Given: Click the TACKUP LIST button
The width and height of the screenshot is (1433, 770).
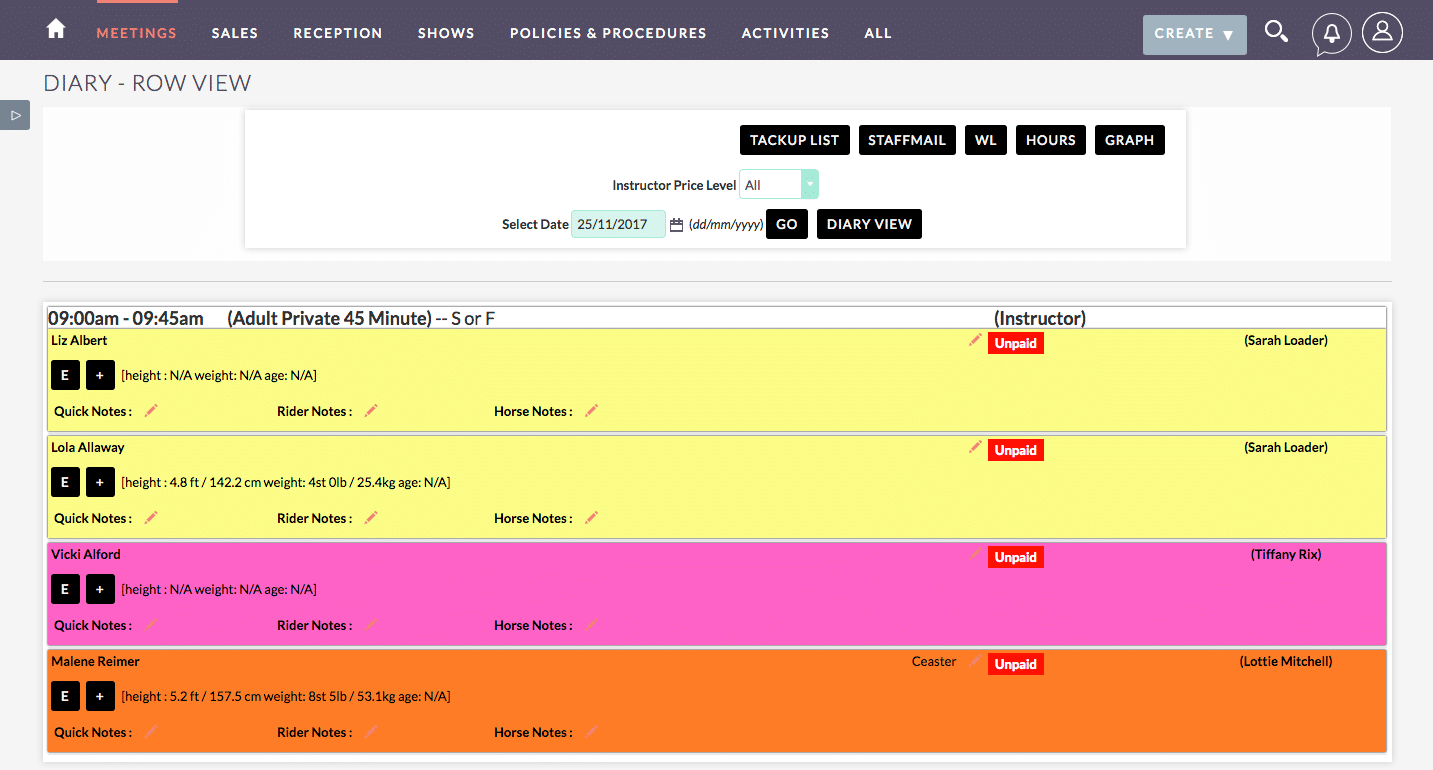Looking at the screenshot, I should [x=795, y=140].
